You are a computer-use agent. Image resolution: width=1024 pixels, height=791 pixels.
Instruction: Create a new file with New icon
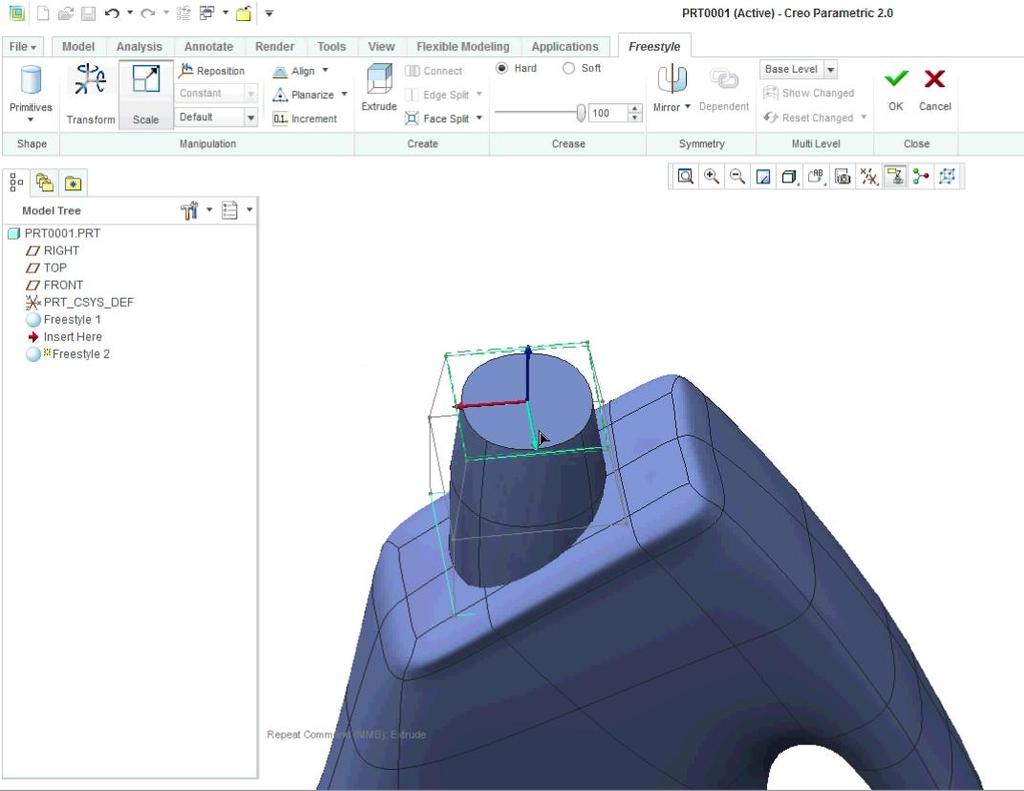42,13
